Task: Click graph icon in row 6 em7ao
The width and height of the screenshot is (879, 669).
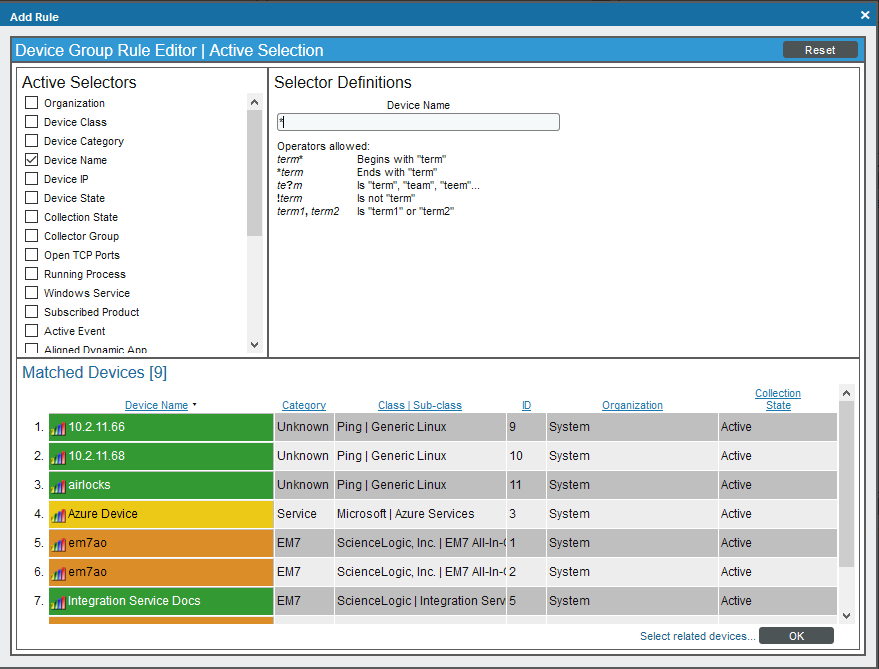Action: click(58, 573)
